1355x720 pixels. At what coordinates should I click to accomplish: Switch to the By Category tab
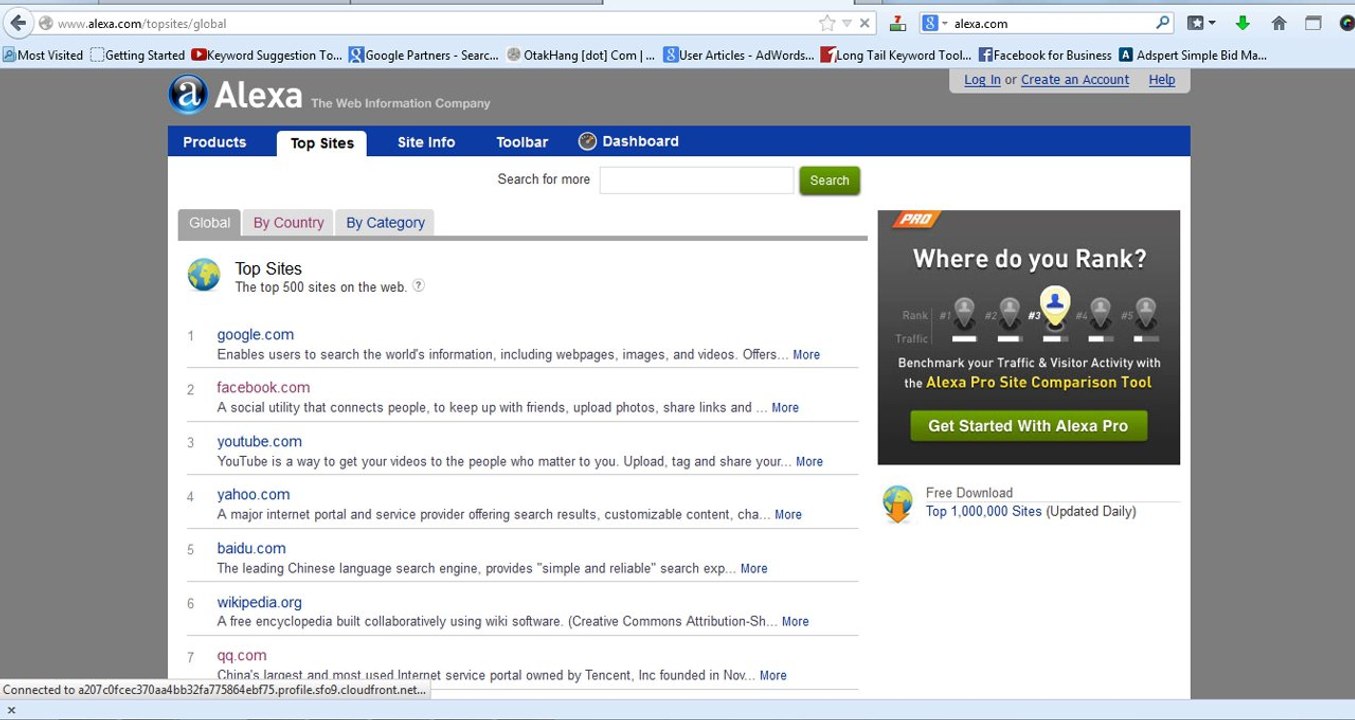coord(385,223)
